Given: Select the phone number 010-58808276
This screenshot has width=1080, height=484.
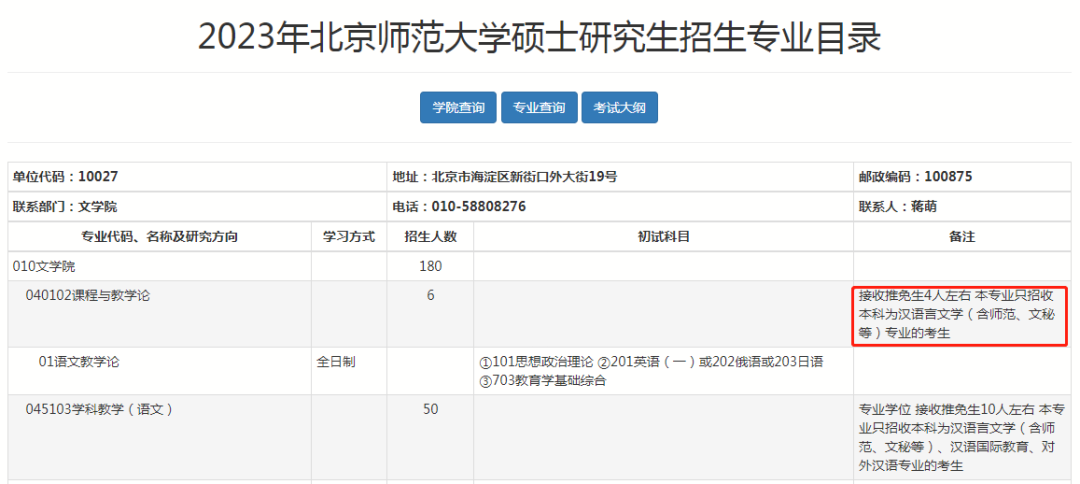Looking at the screenshot, I should [x=479, y=207].
